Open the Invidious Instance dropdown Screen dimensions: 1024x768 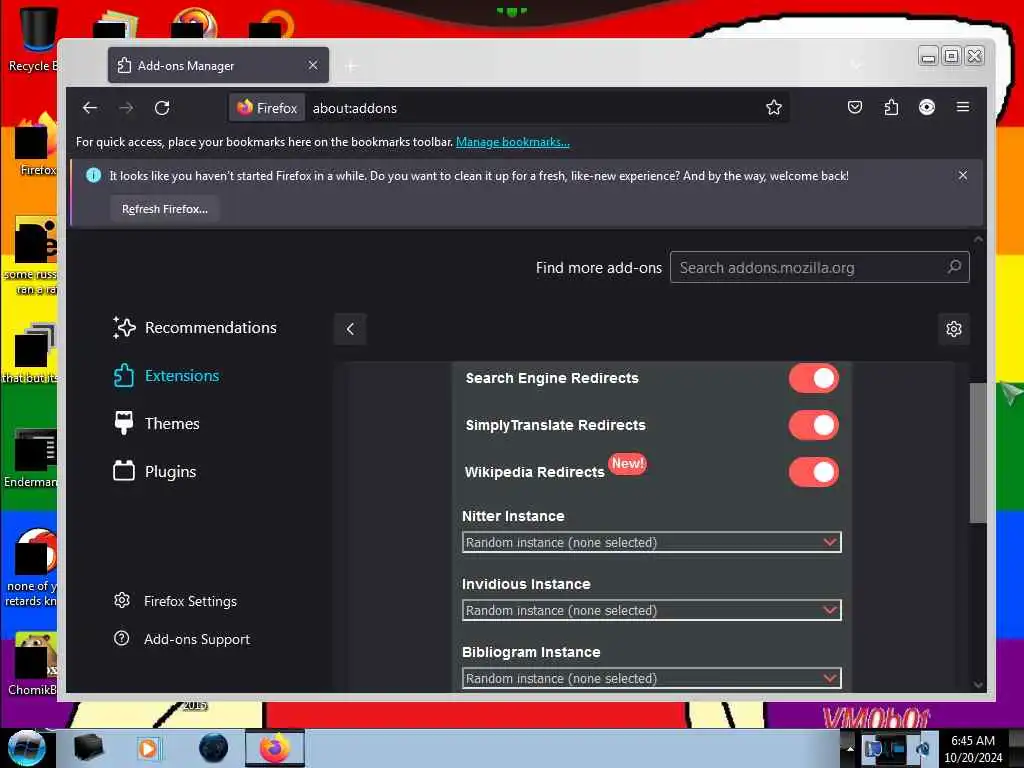coord(651,610)
